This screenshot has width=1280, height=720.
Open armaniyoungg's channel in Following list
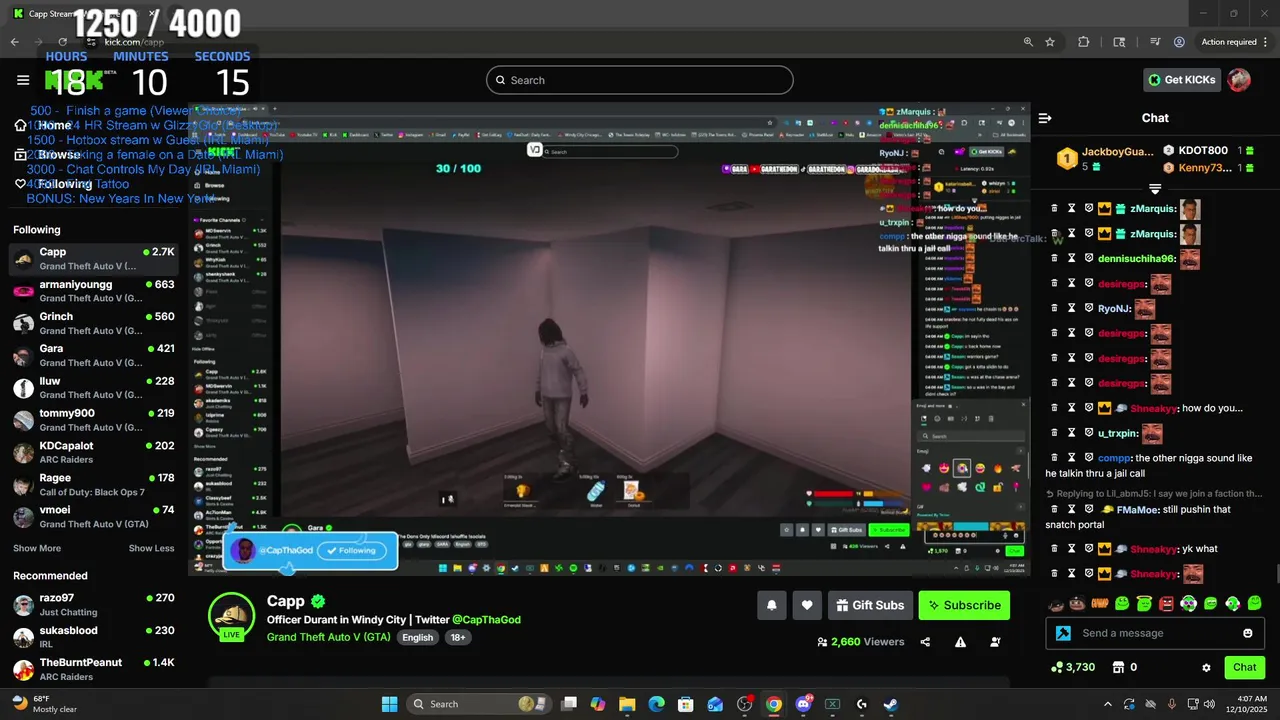[94, 291]
